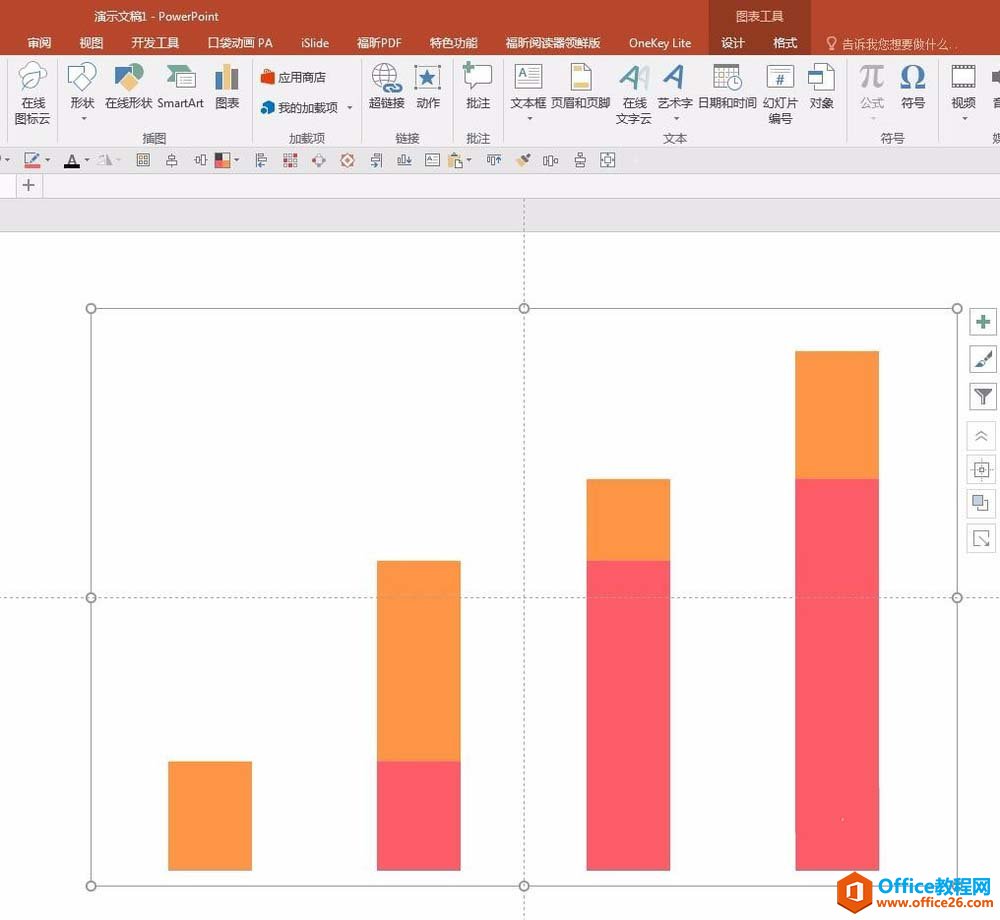Viewport: 1000px width, 920px height.
Task: Open WordArt (艺术字) gallery
Action: click(x=675, y=91)
